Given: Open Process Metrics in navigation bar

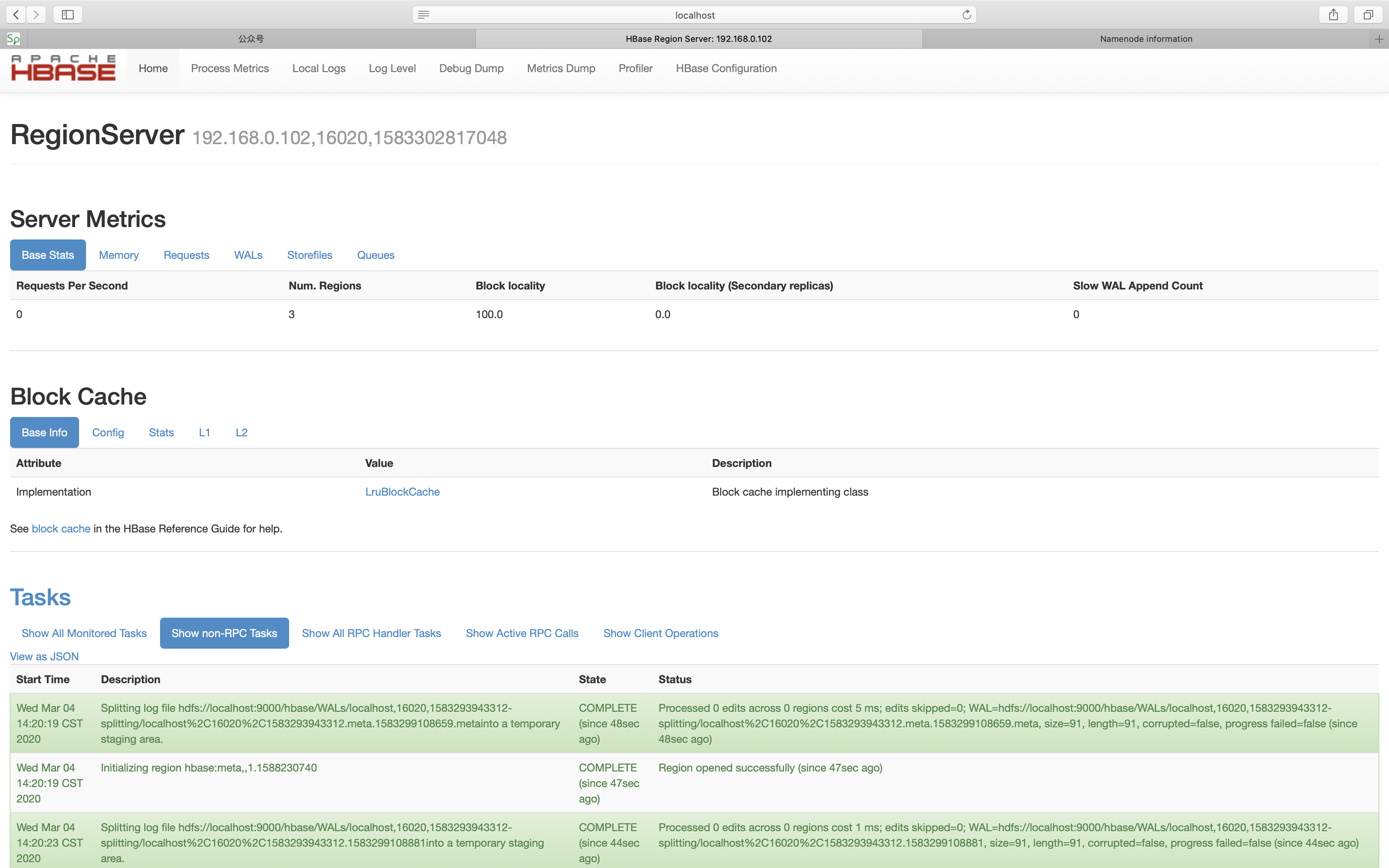Looking at the screenshot, I should point(230,68).
